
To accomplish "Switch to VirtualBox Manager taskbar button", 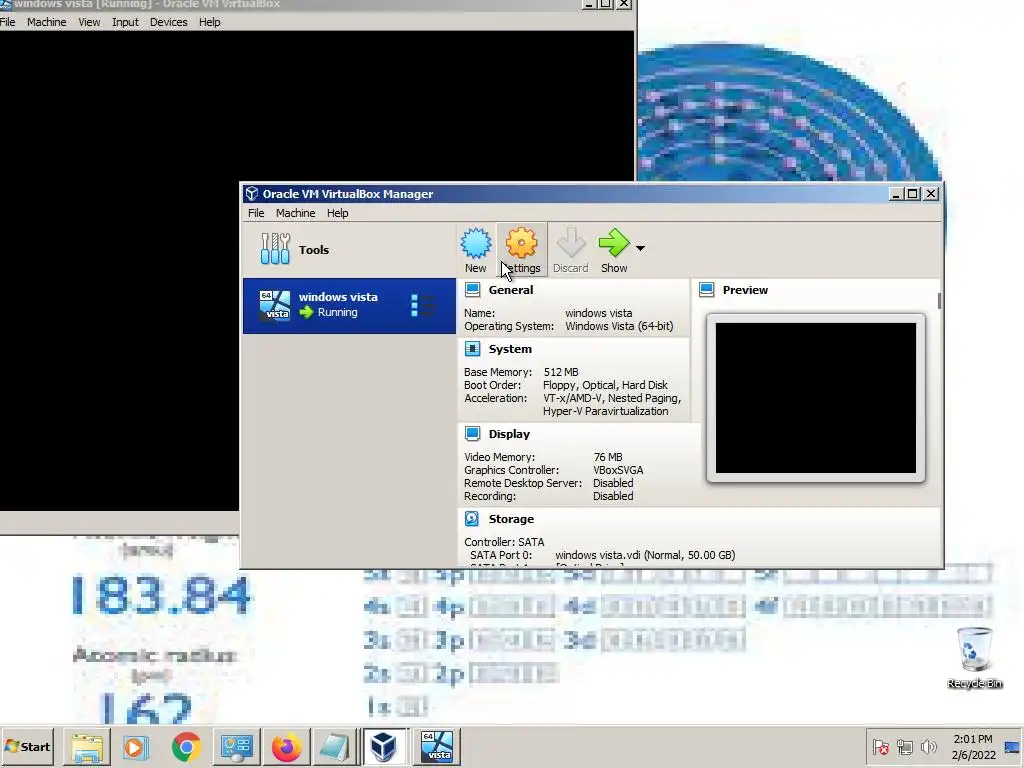I will point(385,747).
